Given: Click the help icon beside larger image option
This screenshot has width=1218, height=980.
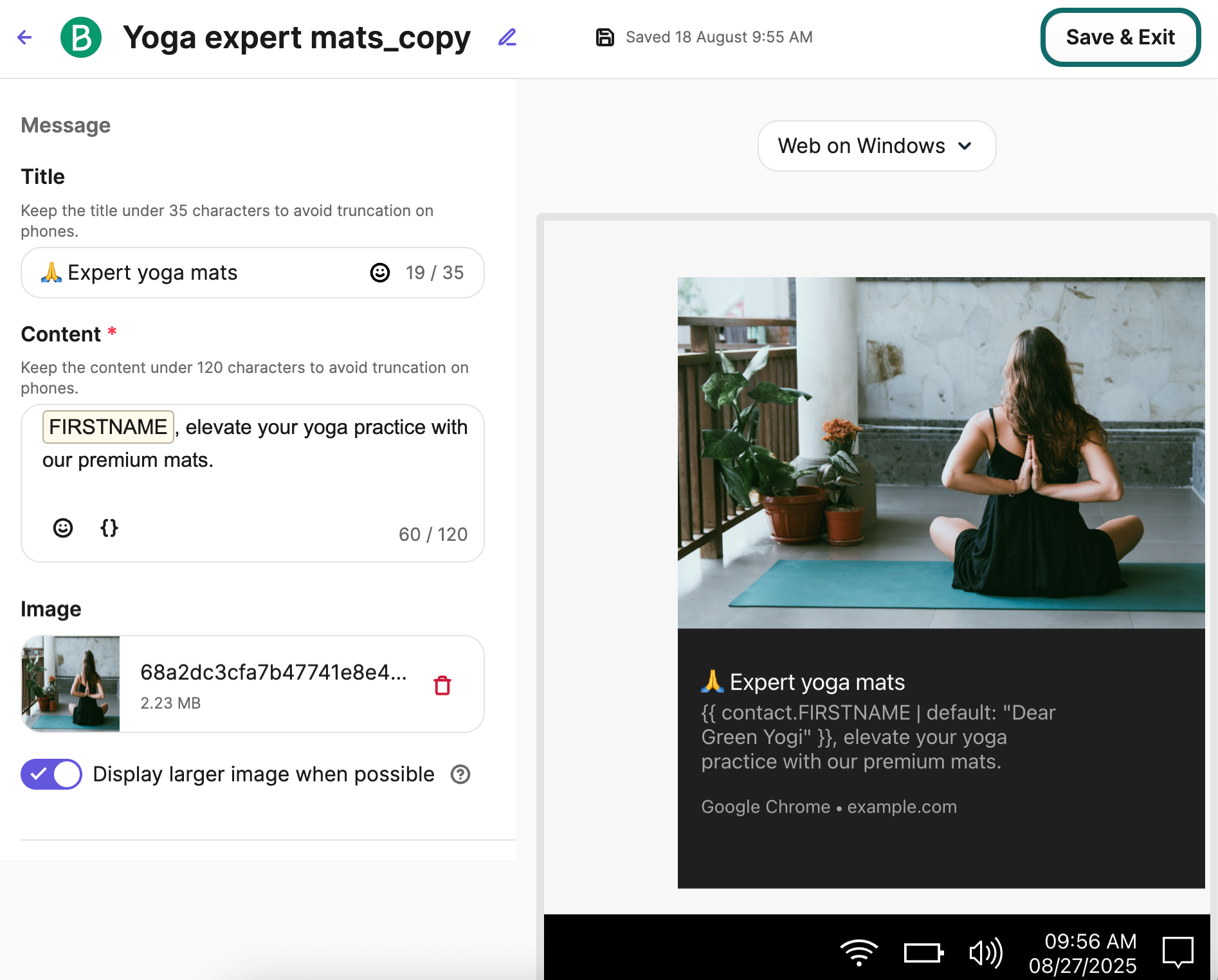Looking at the screenshot, I should (460, 774).
